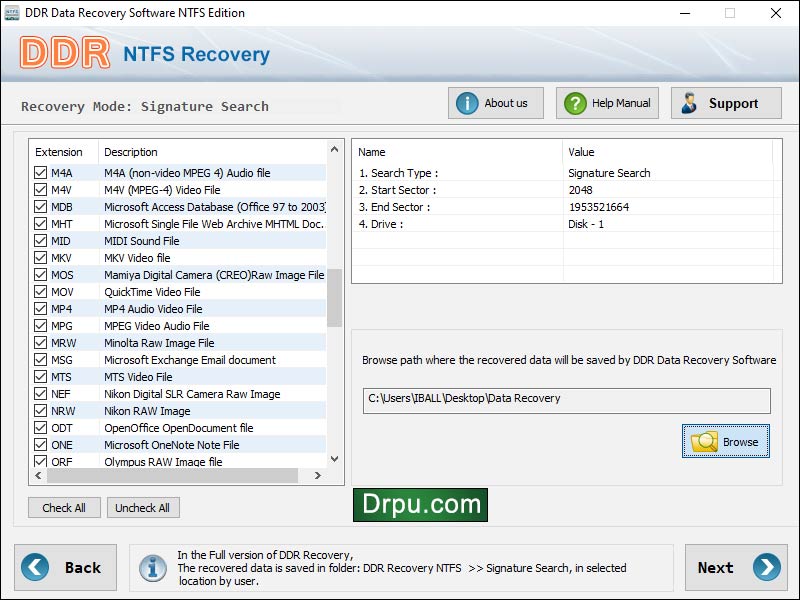Uncheck the MID extension checkbox
The height and width of the screenshot is (600, 800).
pos(40,240)
